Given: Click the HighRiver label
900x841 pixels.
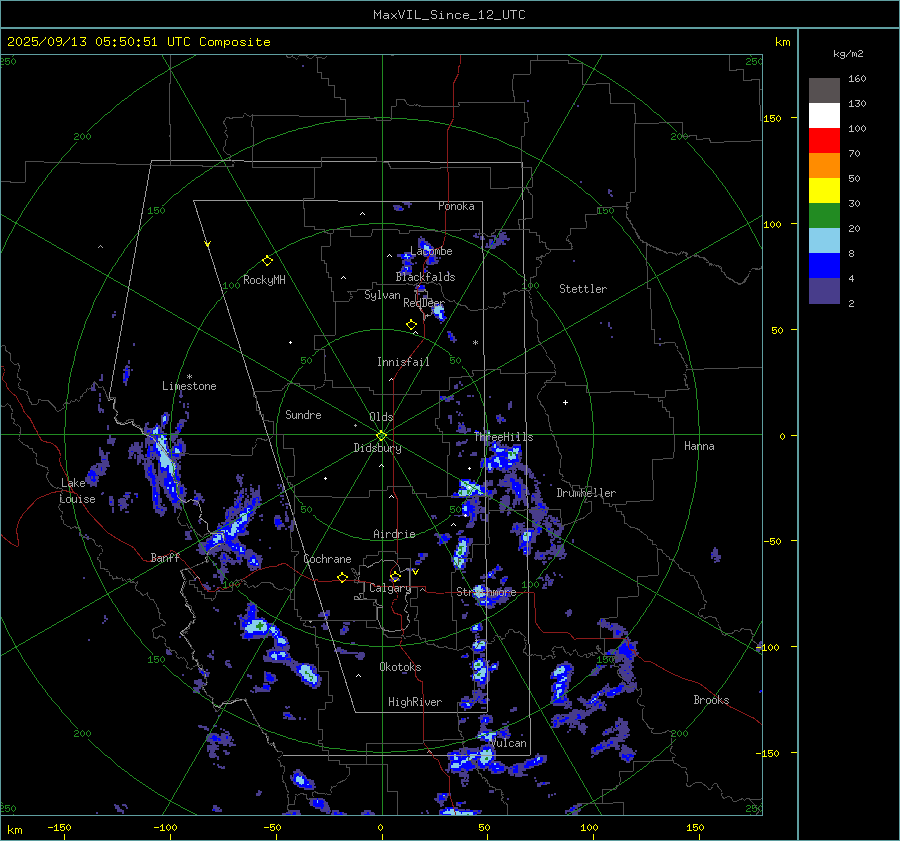Looking at the screenshot, I should pyautogui.click(x=415, y=702).
